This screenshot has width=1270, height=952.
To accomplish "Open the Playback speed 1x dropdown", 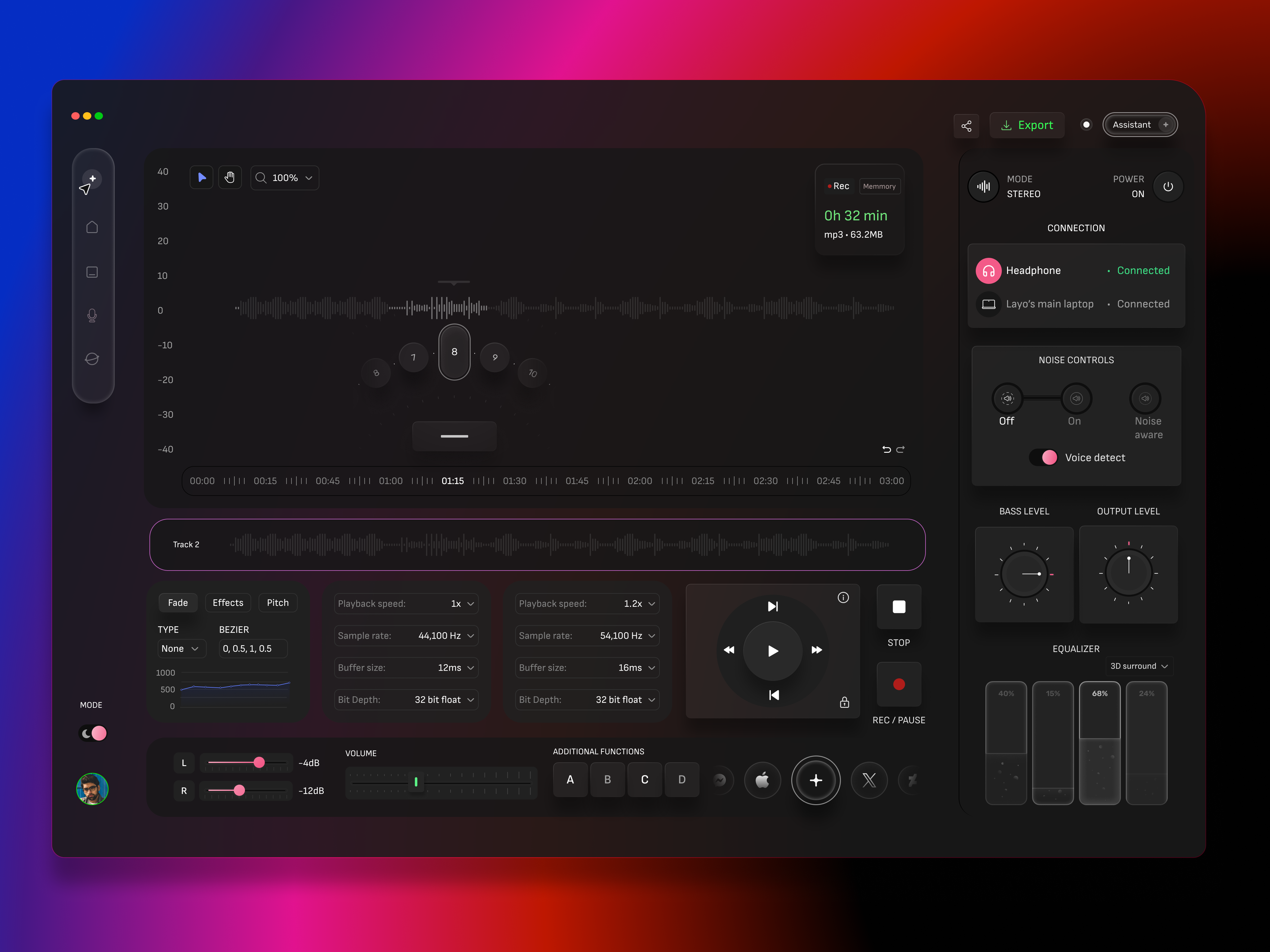I will [x=462, y=603].
